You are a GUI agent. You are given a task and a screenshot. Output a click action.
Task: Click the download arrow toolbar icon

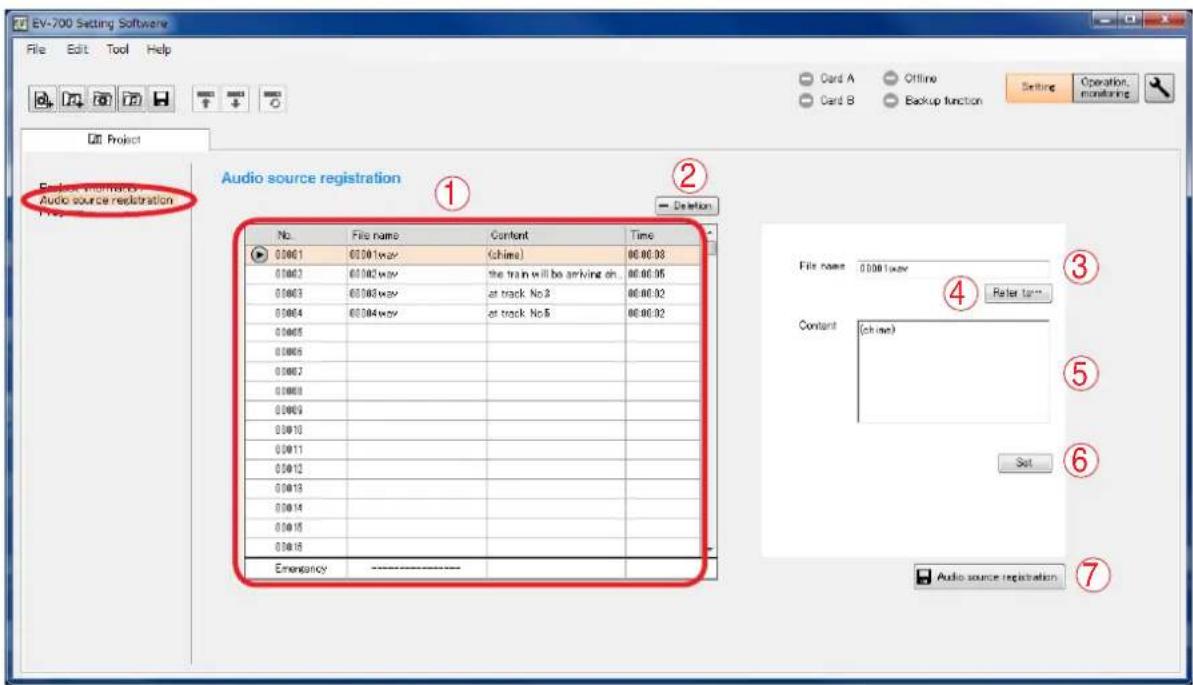click(236, 99)
